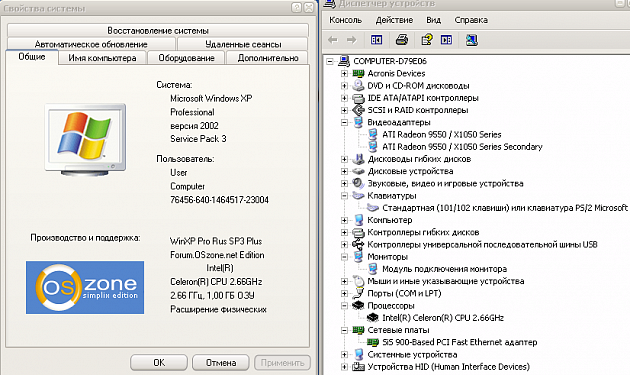
Task: Switch to the Оборудование tab
Action: 186,58
